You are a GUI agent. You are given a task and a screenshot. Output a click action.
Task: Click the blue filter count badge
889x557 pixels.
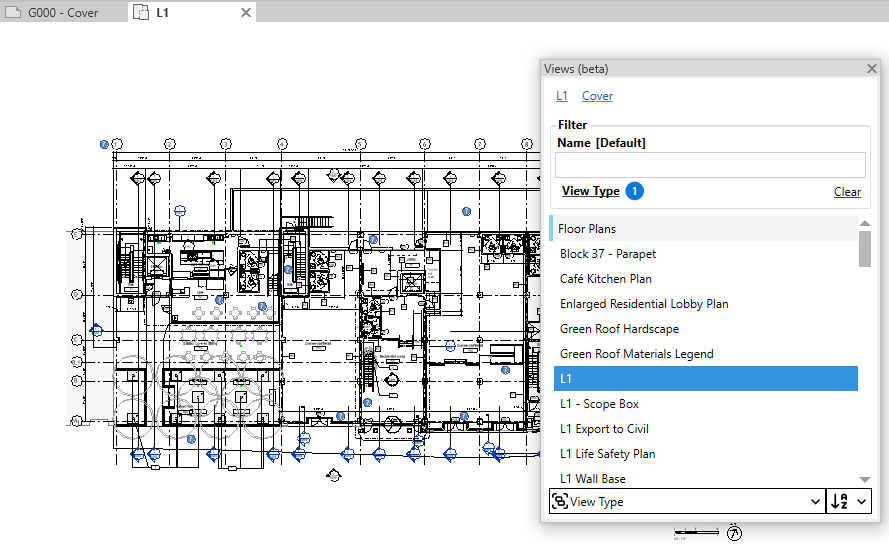click(634, 191)
